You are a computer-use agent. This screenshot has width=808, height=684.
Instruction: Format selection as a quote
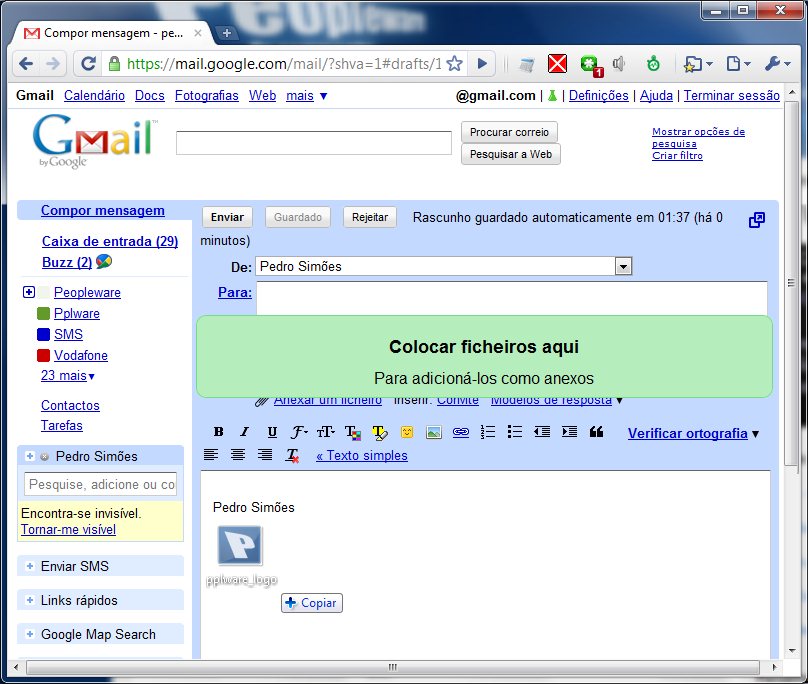click(596, 431)
